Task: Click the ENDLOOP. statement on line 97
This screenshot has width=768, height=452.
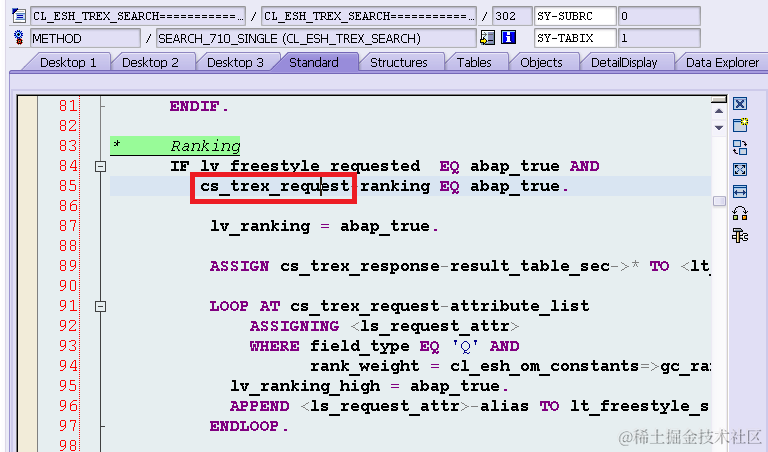Action: click(x=250, y=427)
